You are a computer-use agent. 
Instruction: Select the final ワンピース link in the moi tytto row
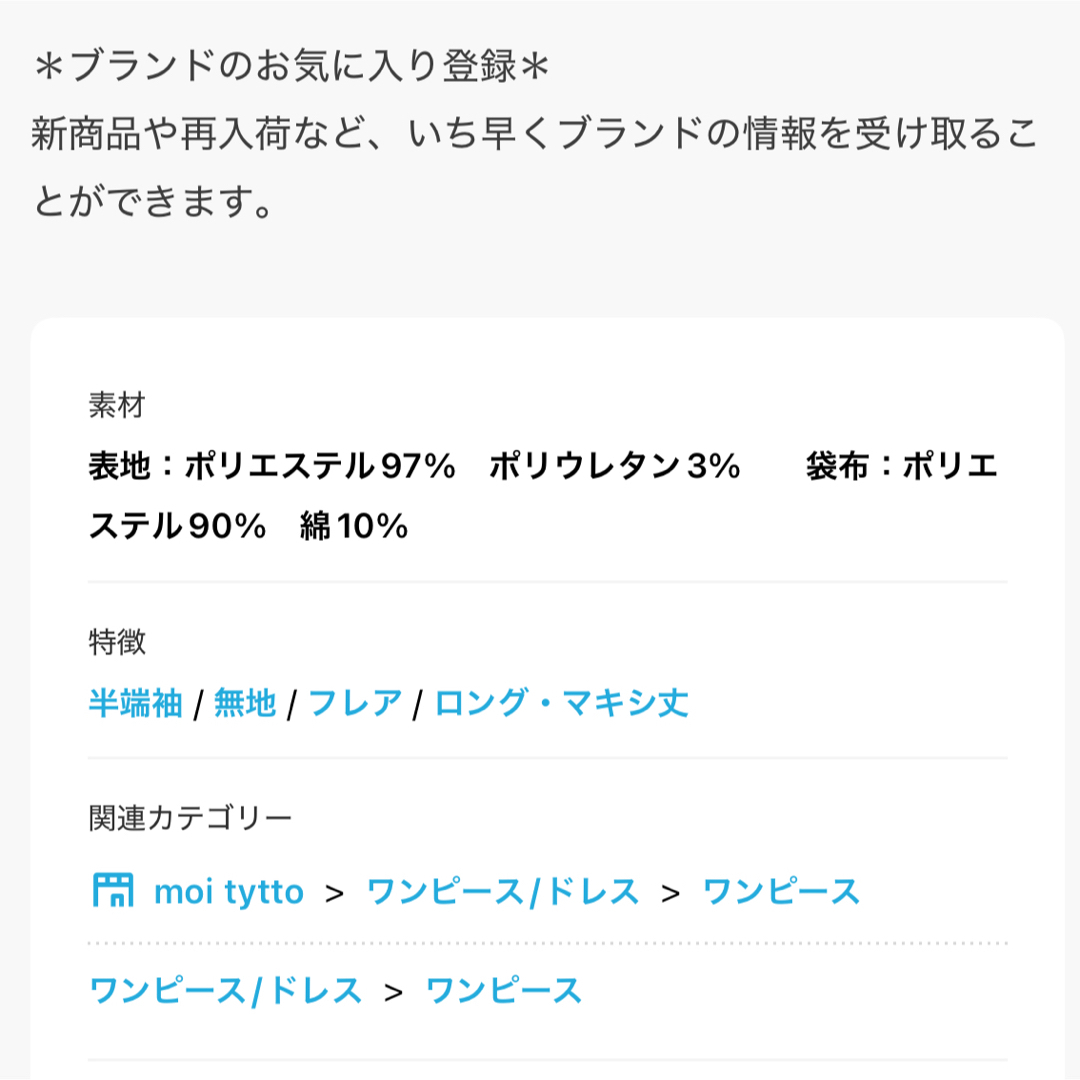click(x=781, y=892)
